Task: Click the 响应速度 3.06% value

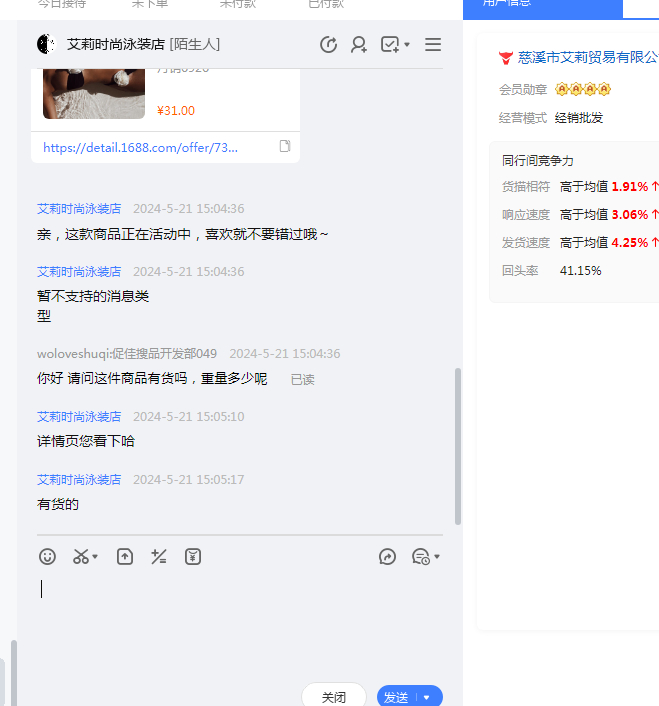Action: (x=630, y=215)
